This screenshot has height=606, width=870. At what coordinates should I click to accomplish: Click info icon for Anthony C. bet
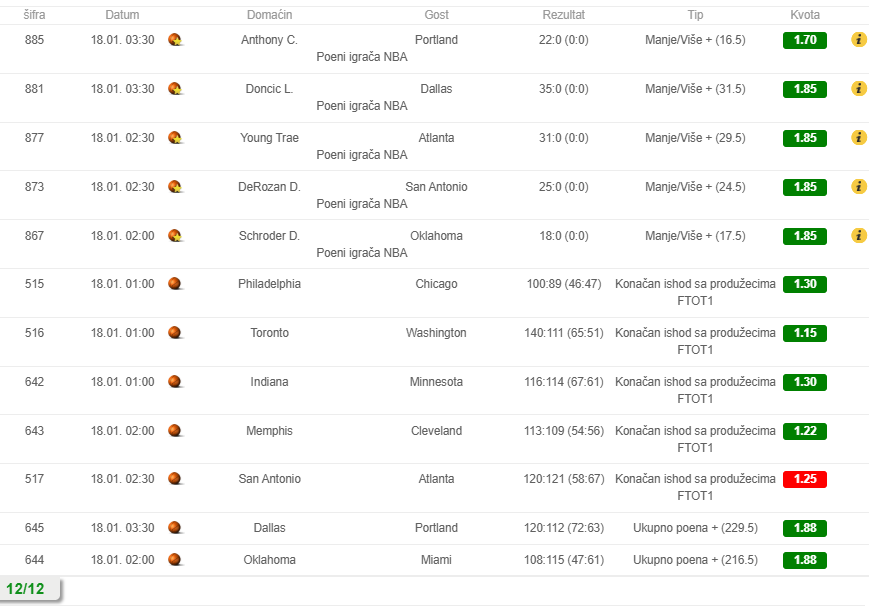click(858, 39)
